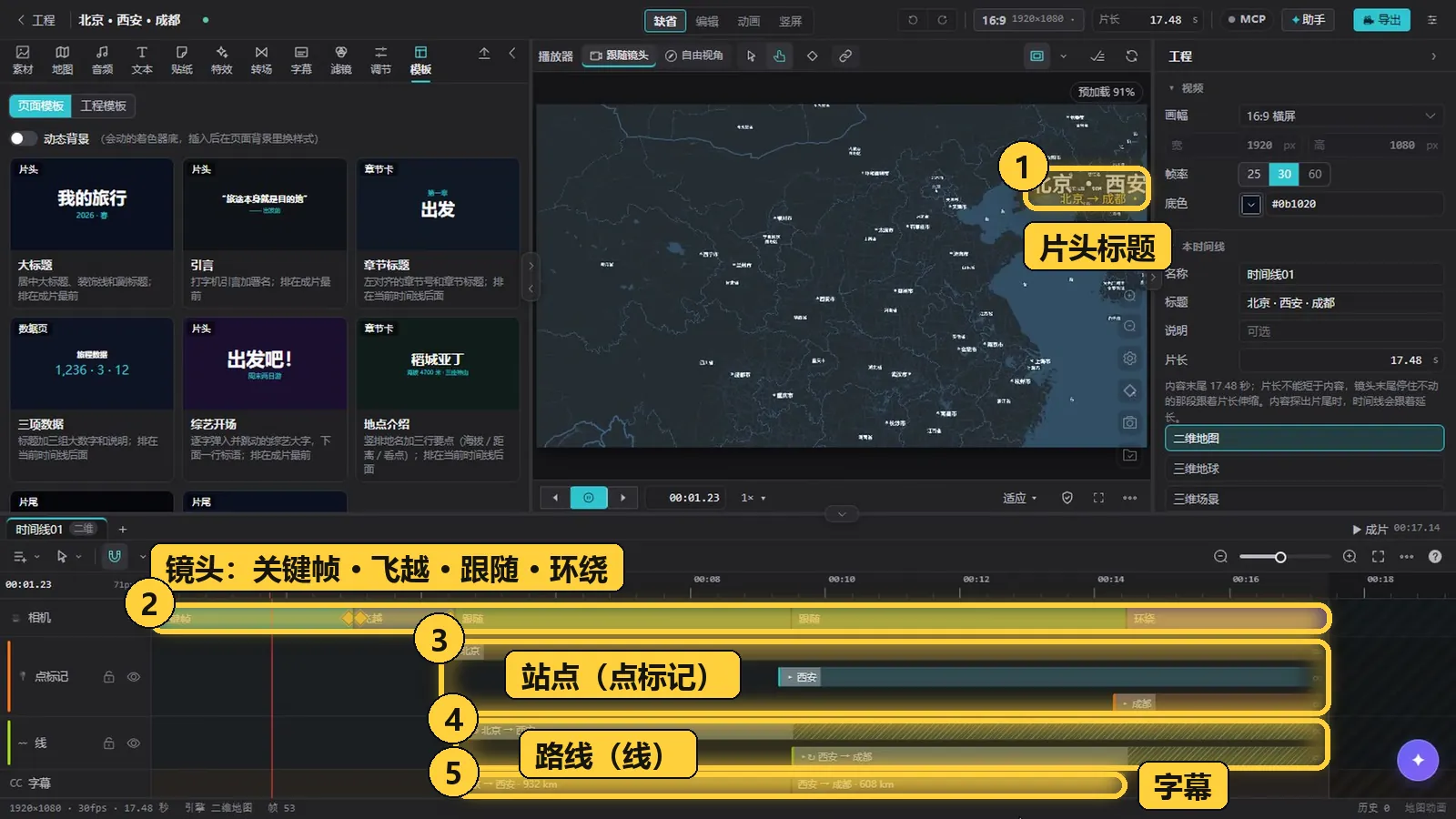Toggle lock on 线 track

pyautogui.click(x=108, y=743)
